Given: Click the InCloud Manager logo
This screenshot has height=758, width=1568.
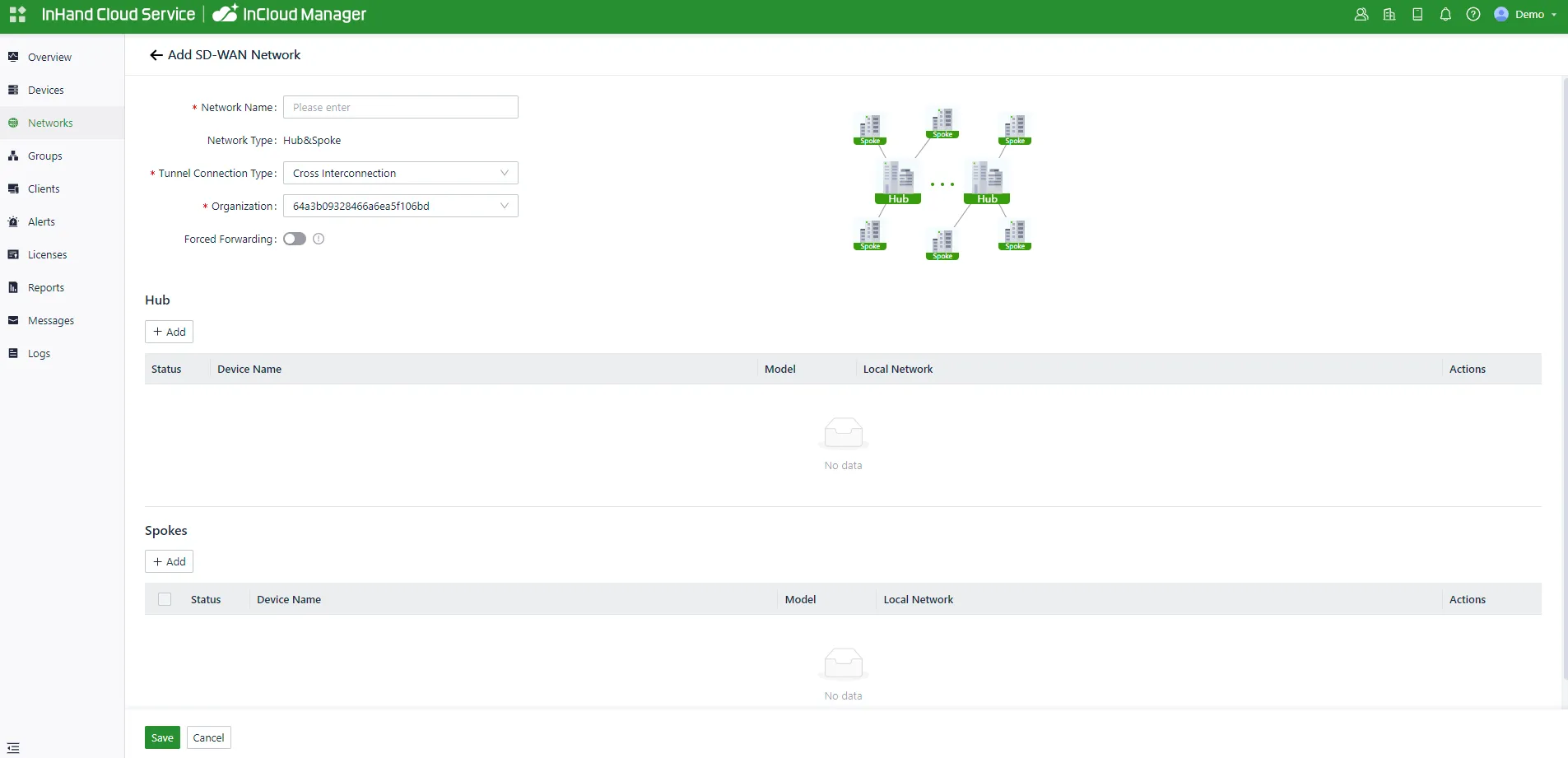Looking at the screenshot, I should point(290,14).
